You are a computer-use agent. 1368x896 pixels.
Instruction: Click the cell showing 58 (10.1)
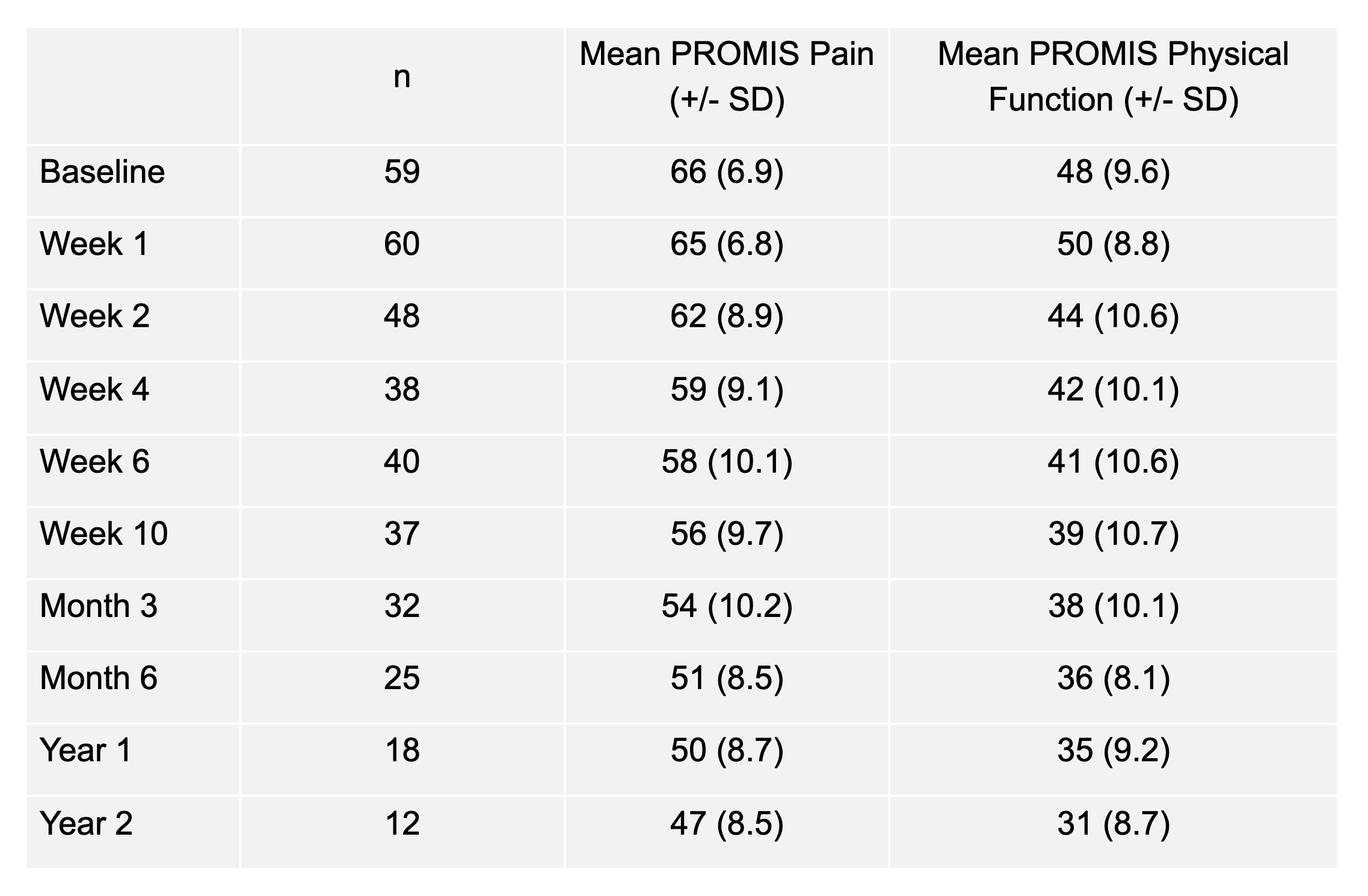[x=727, y=461]
